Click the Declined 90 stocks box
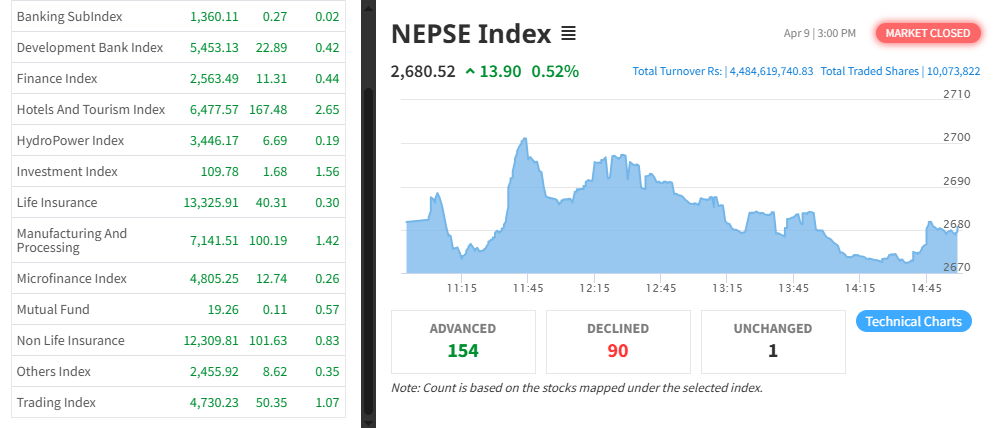Screen dimensions: 995x428 pyautogui.click(x=617, y=341)
